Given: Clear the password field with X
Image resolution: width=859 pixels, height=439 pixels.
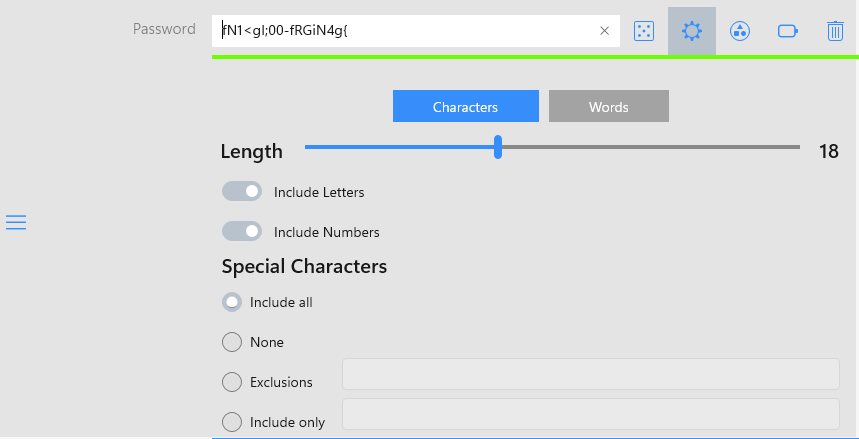Looking at the screenshot, I should coord(604,31).
